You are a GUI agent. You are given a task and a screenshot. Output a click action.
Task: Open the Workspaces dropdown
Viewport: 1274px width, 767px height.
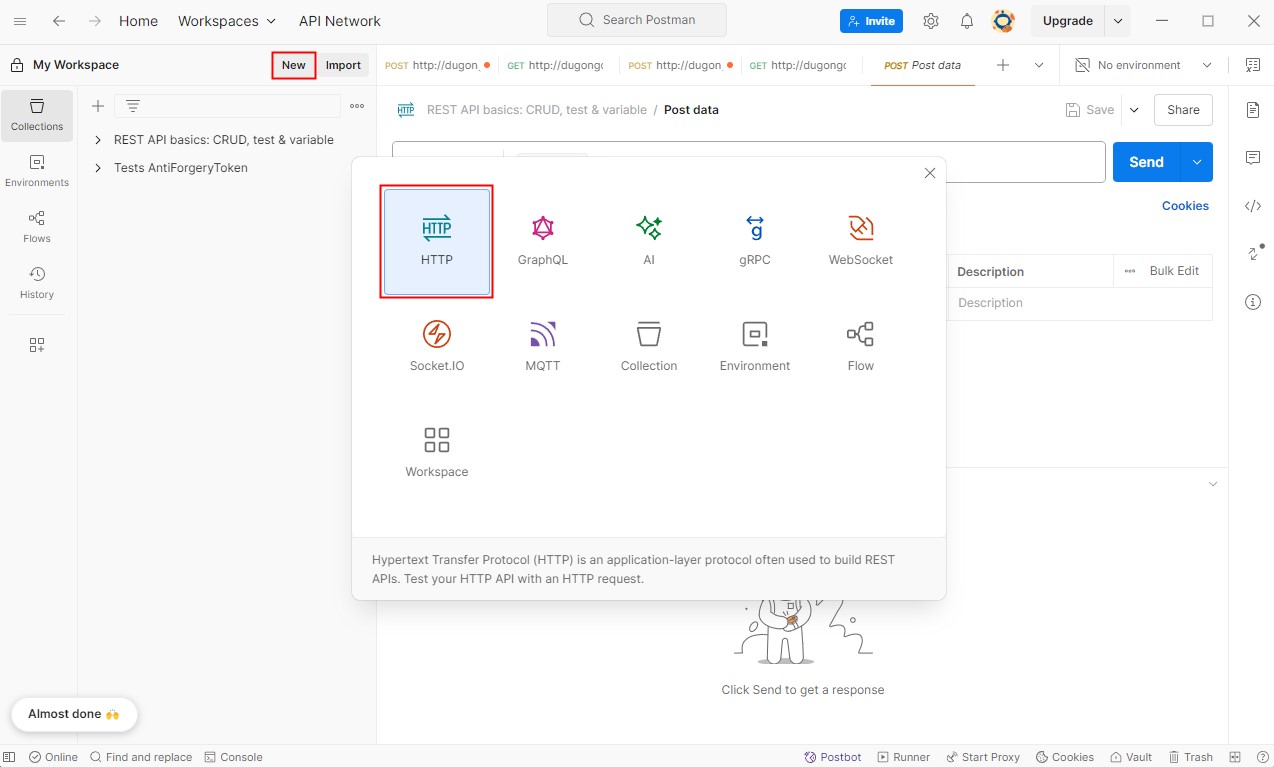click(227, 21)
